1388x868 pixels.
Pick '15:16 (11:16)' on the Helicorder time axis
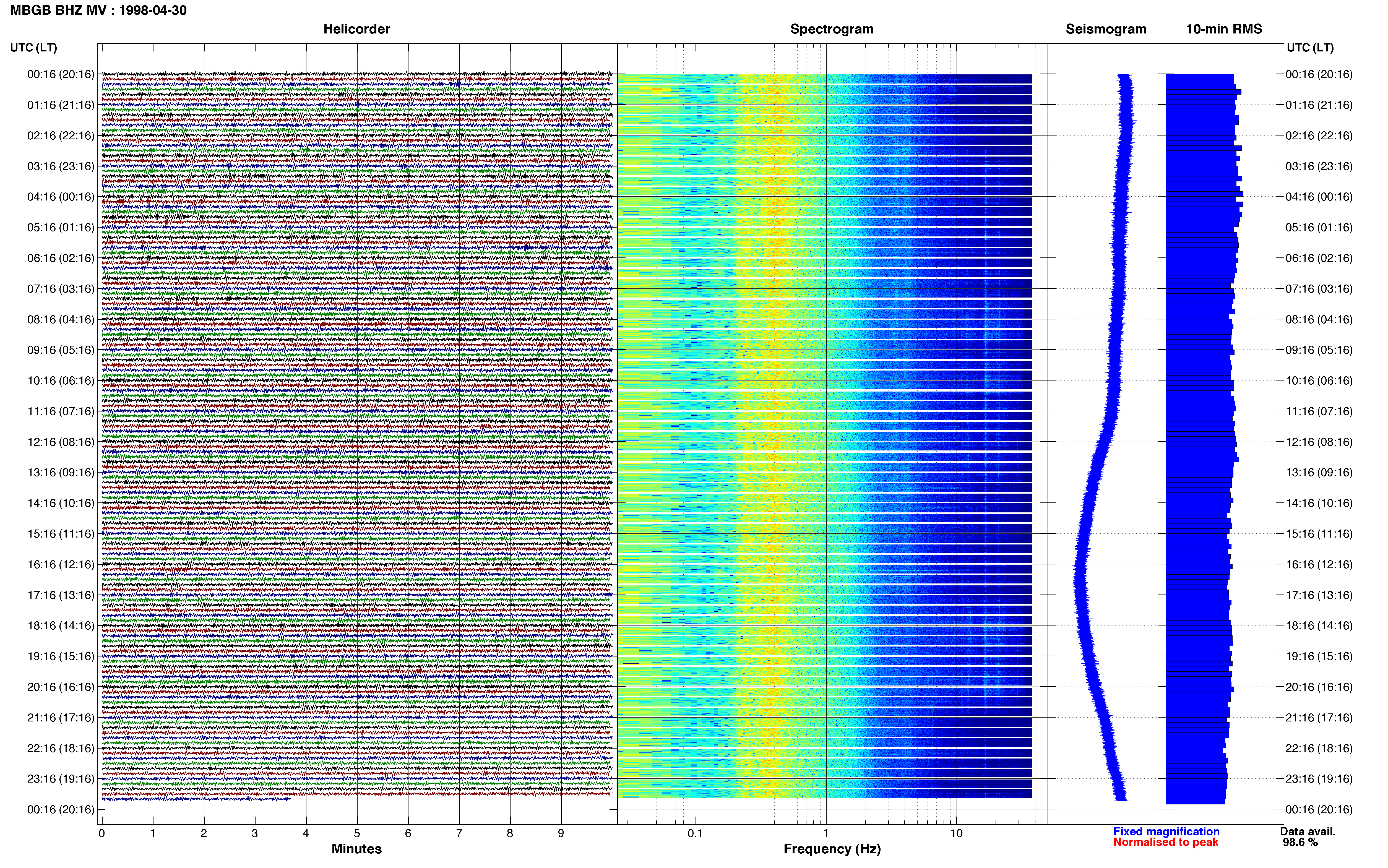click(x=61, y=534)
